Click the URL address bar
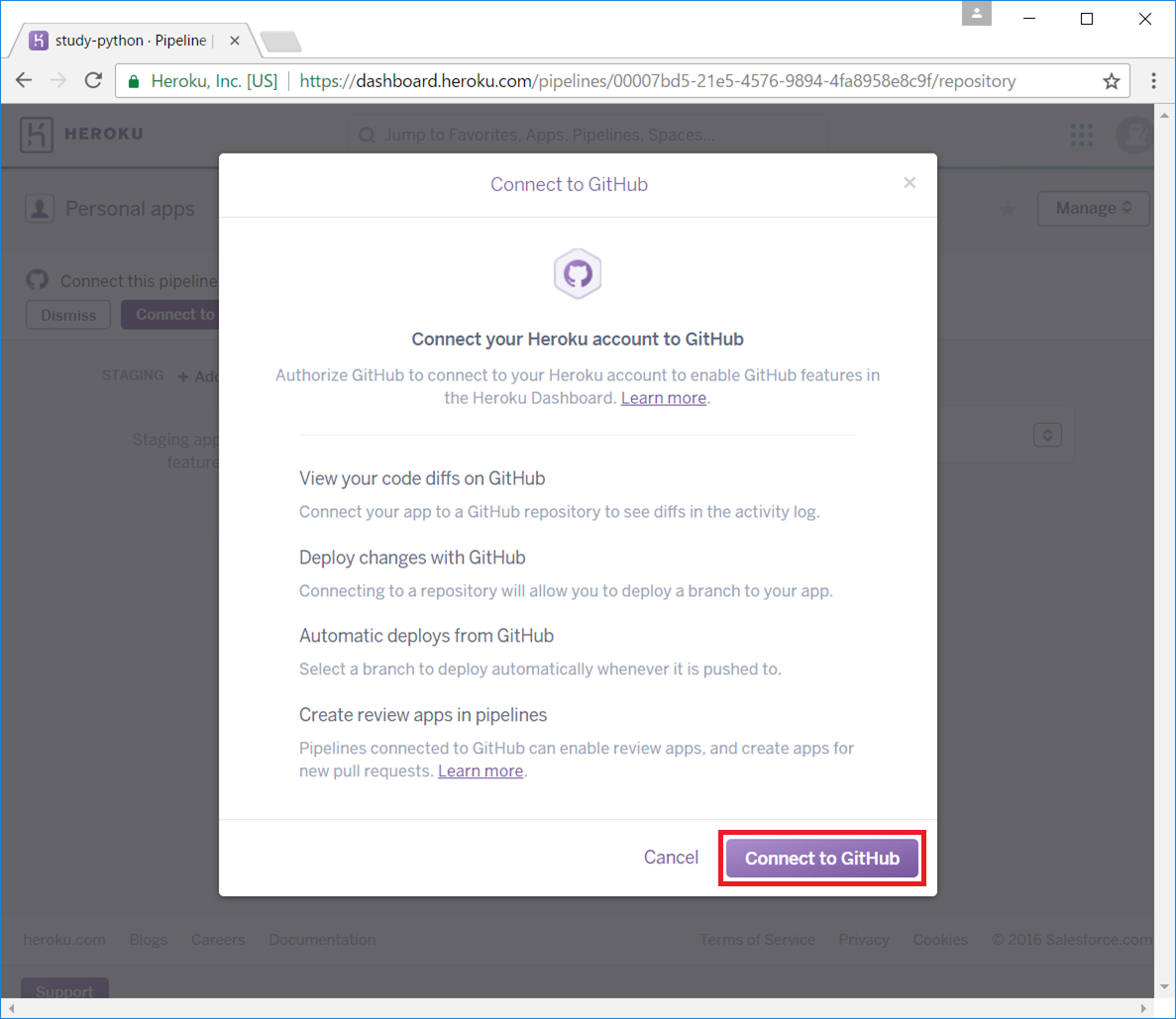Image resolution: width=1176 pixels, height=1019 pixels. pyautogui.click(x=654, y=81)
